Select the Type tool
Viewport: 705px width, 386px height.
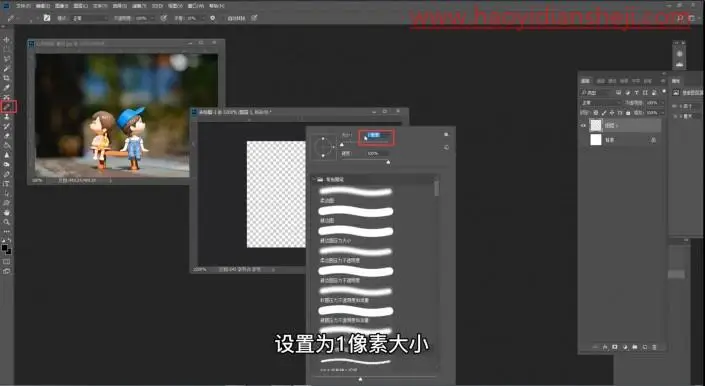click(6, 183)
